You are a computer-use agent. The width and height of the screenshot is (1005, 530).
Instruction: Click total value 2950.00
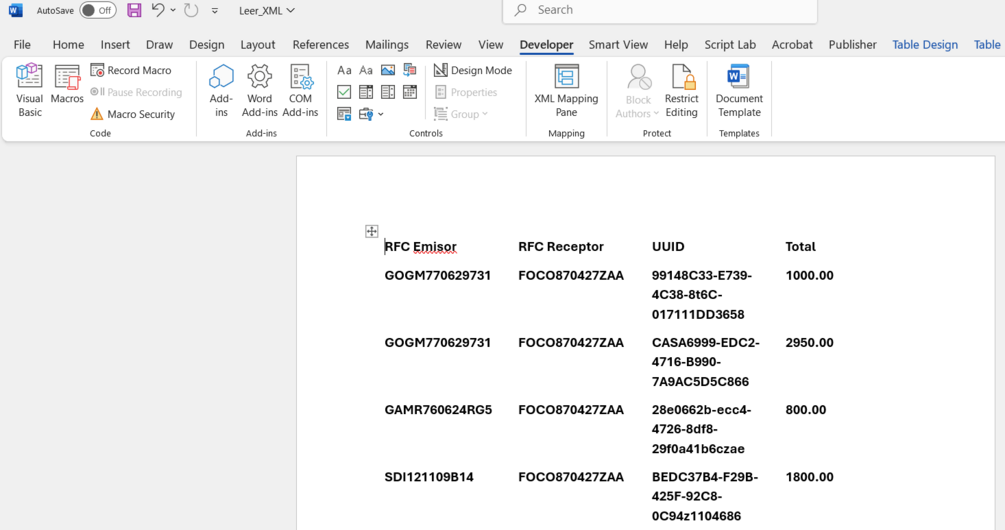(810, 343)
